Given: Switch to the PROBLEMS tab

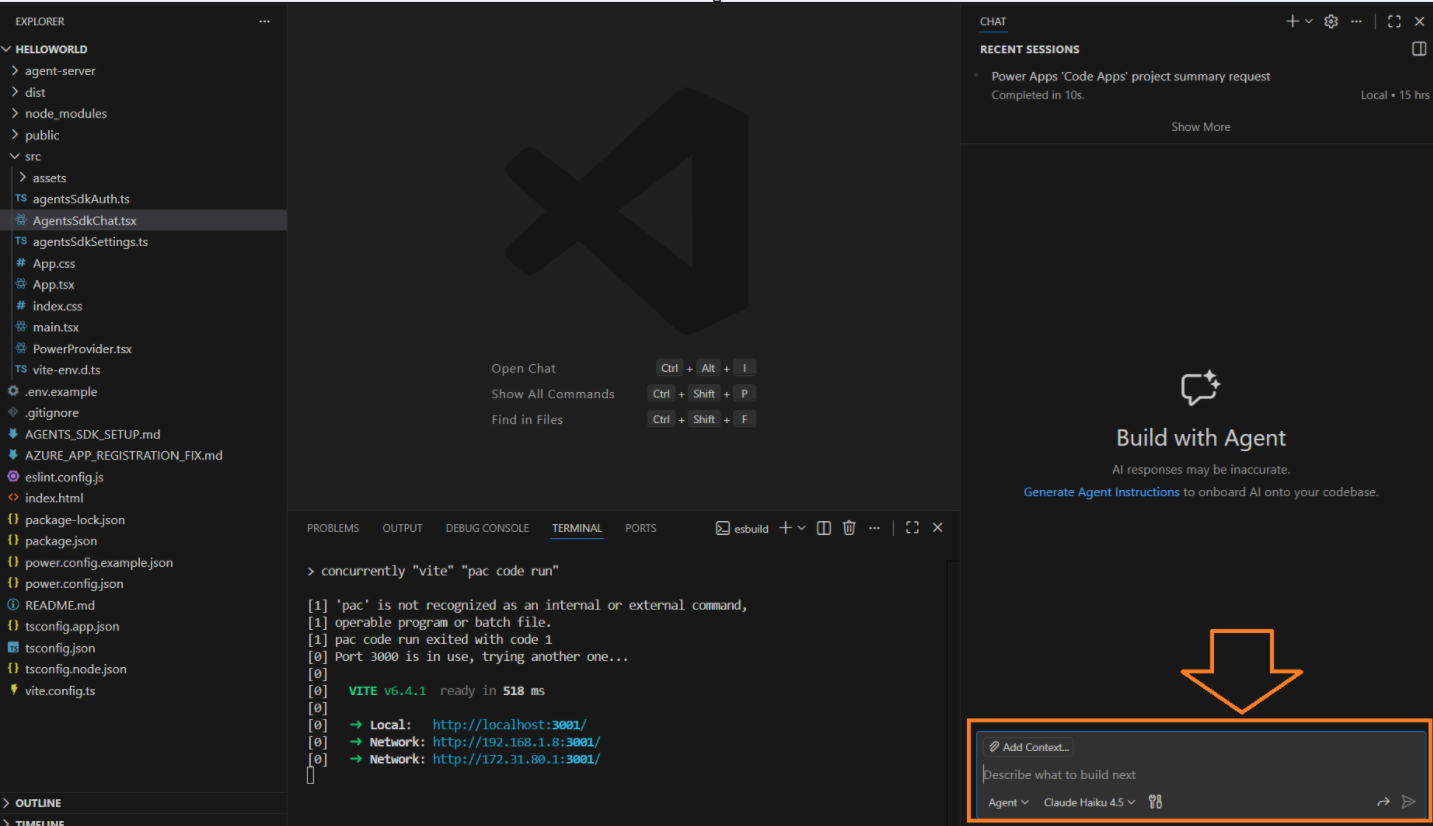Looking at the screenshot, I should [333, 527].
